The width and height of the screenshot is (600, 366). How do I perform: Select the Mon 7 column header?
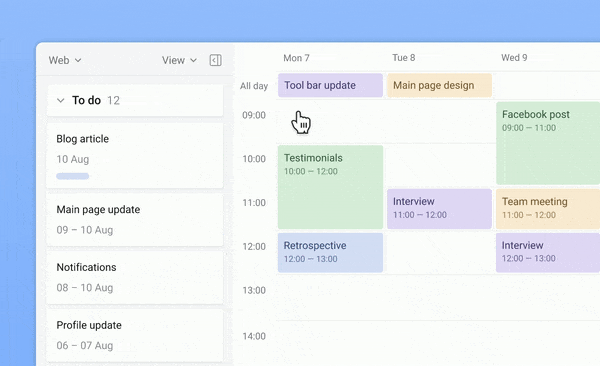point(296,58)
